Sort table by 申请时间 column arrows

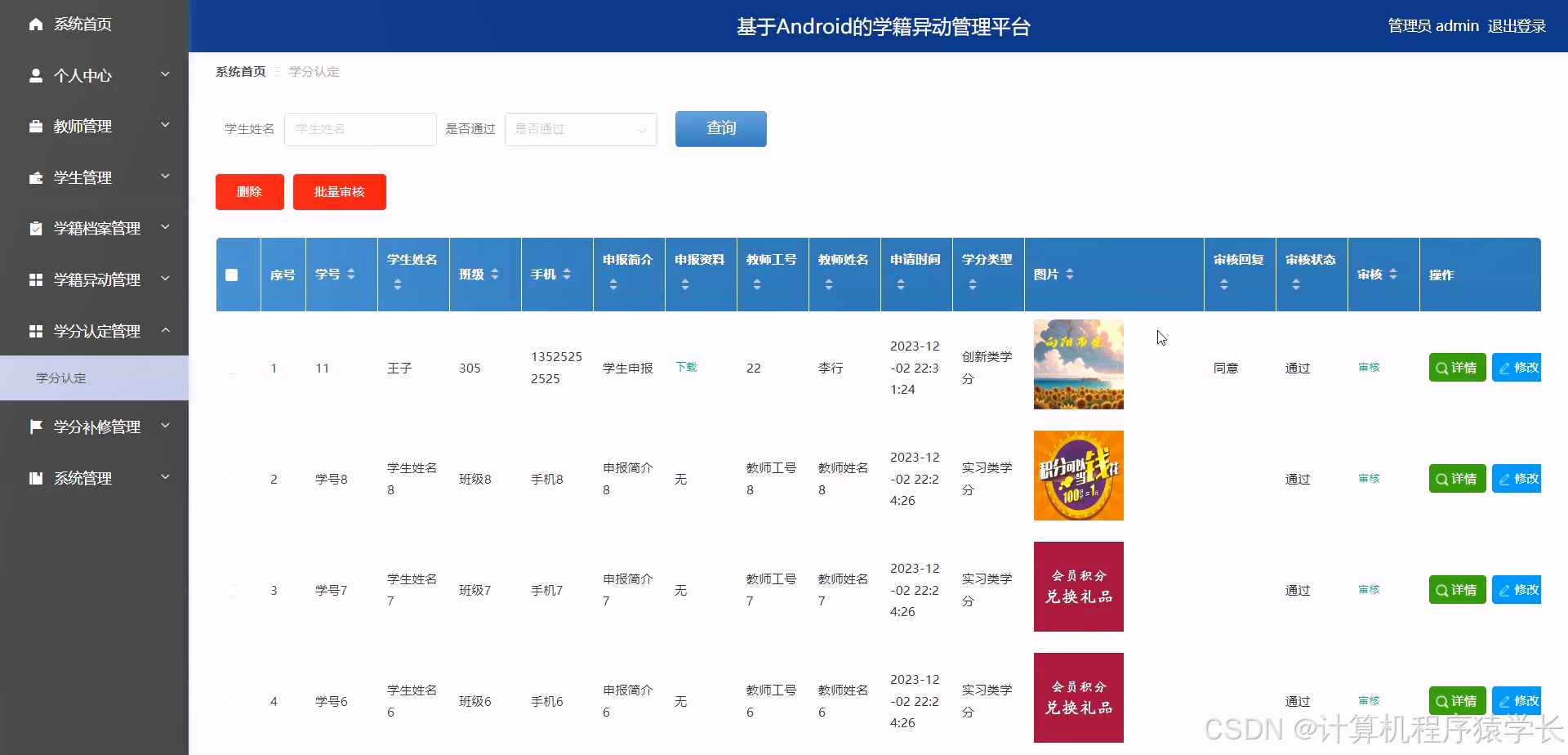[901, 283]
